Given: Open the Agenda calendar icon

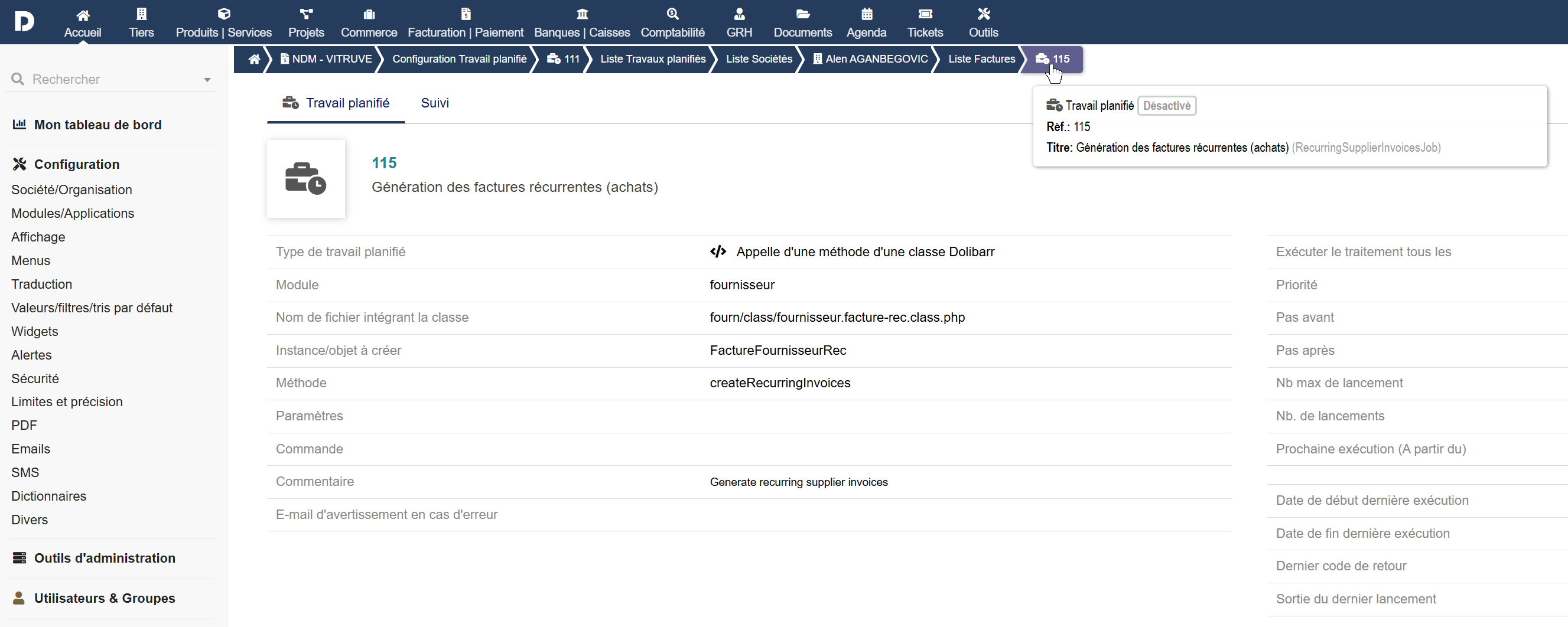Looking at the screenshot, I should point(866,14).
